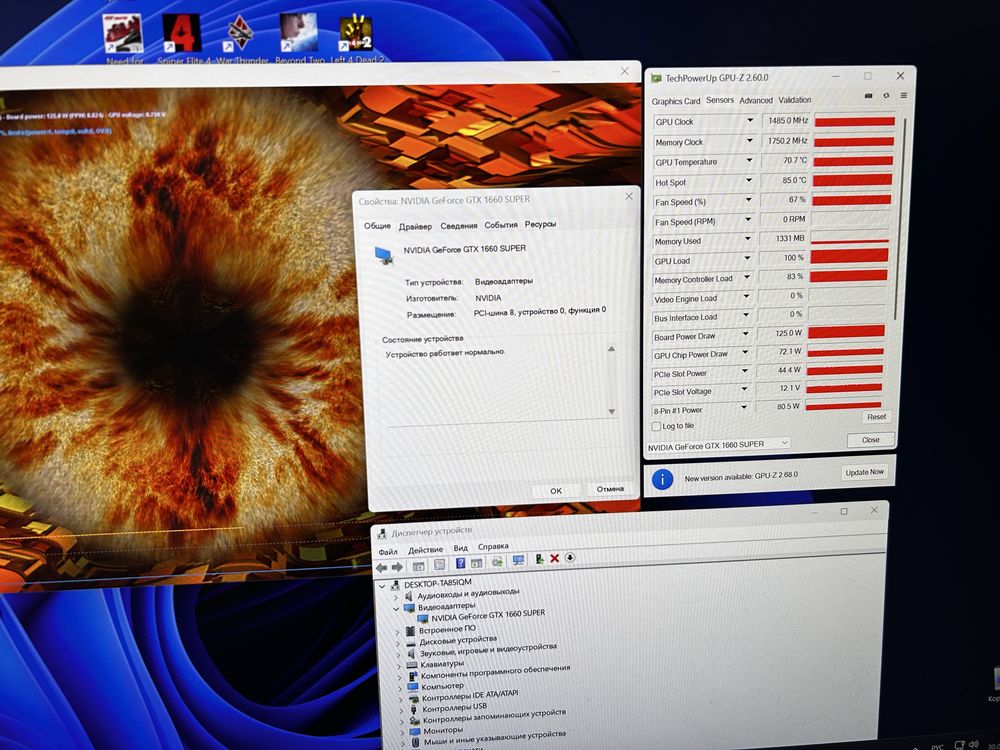
Task: Open the GPU Clock sensor dropdown
Action: [750, 120]
